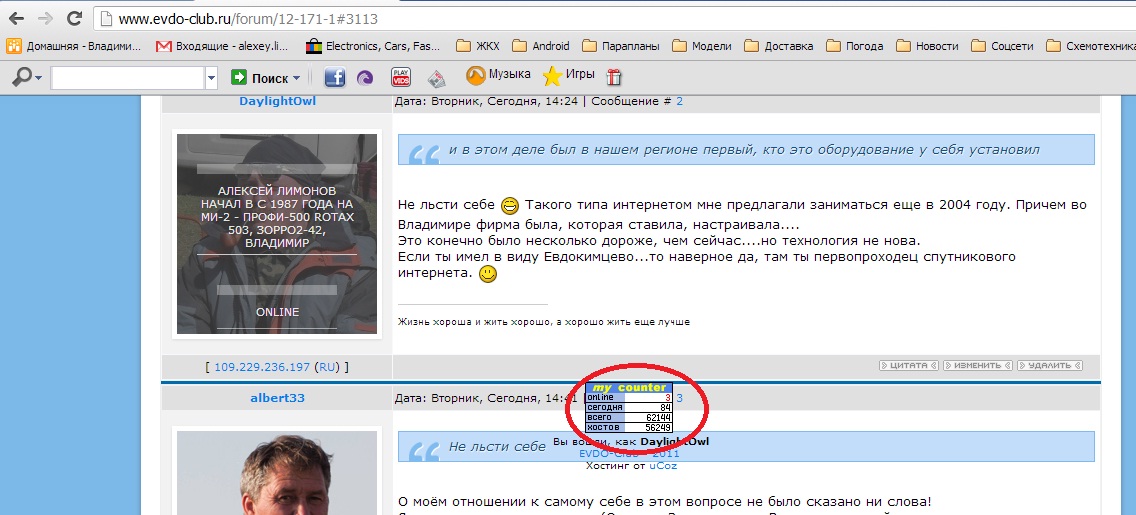
Task: Click the Изменить edit post button
Action: pos(977,365)
